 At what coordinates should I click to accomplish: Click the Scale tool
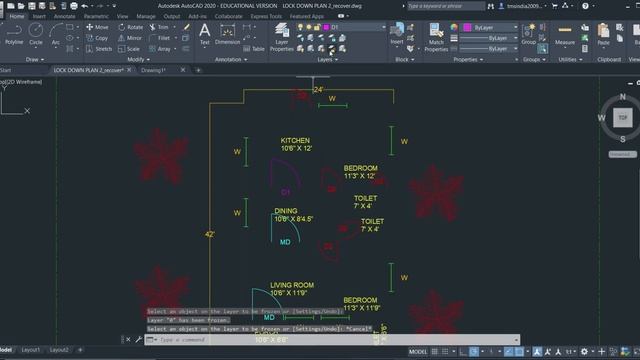(x=129, y=49)
